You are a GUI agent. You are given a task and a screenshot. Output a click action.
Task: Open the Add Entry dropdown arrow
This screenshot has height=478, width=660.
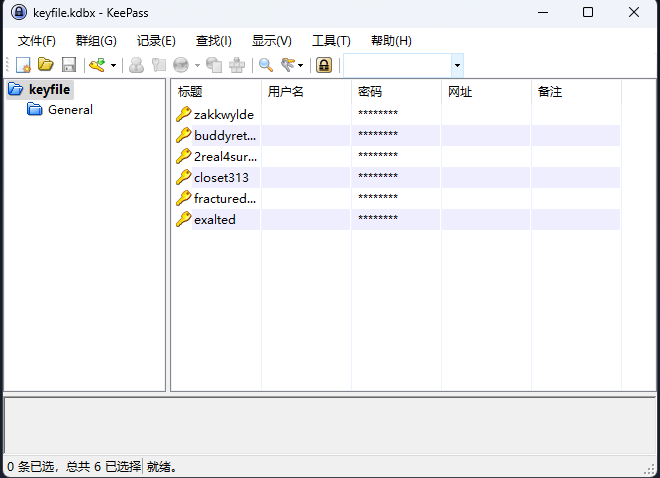113,65
